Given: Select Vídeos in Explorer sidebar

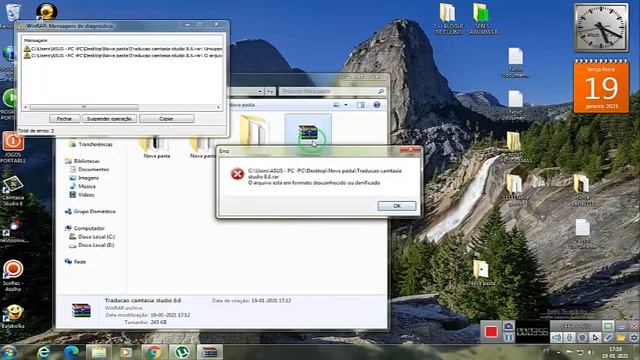Looking at the screenshot, I should [82, 195].
